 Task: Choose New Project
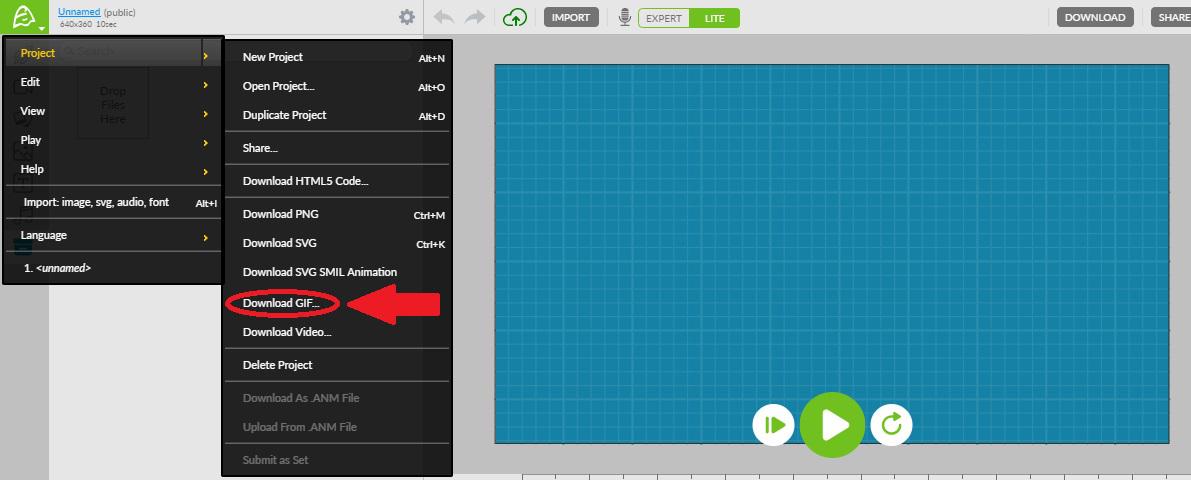click(336, 57)
